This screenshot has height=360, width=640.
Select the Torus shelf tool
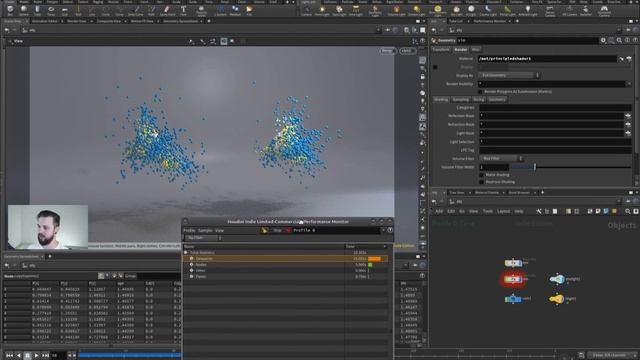point(51,10)
